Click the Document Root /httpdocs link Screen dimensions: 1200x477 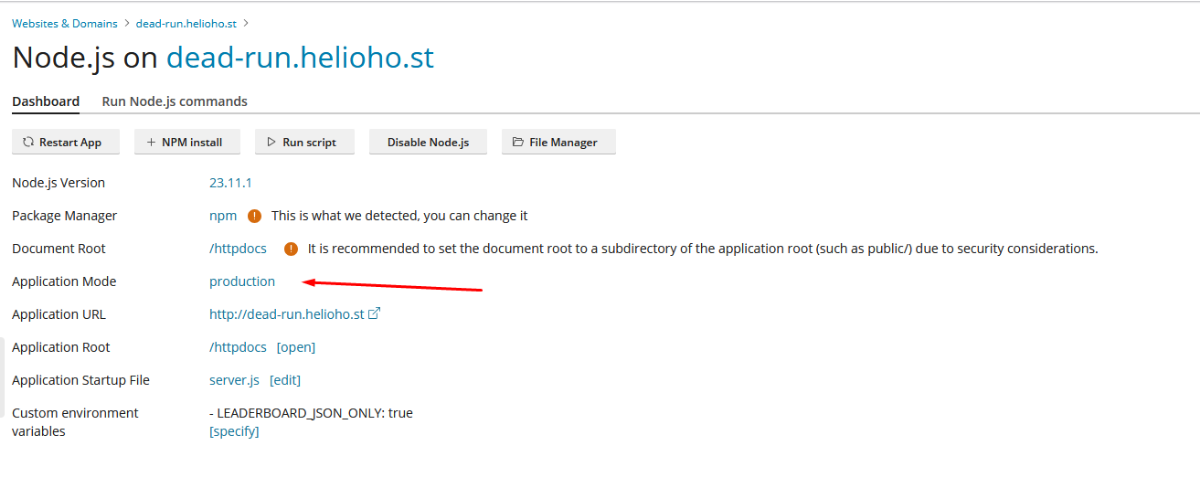click(x=238, y=249)
